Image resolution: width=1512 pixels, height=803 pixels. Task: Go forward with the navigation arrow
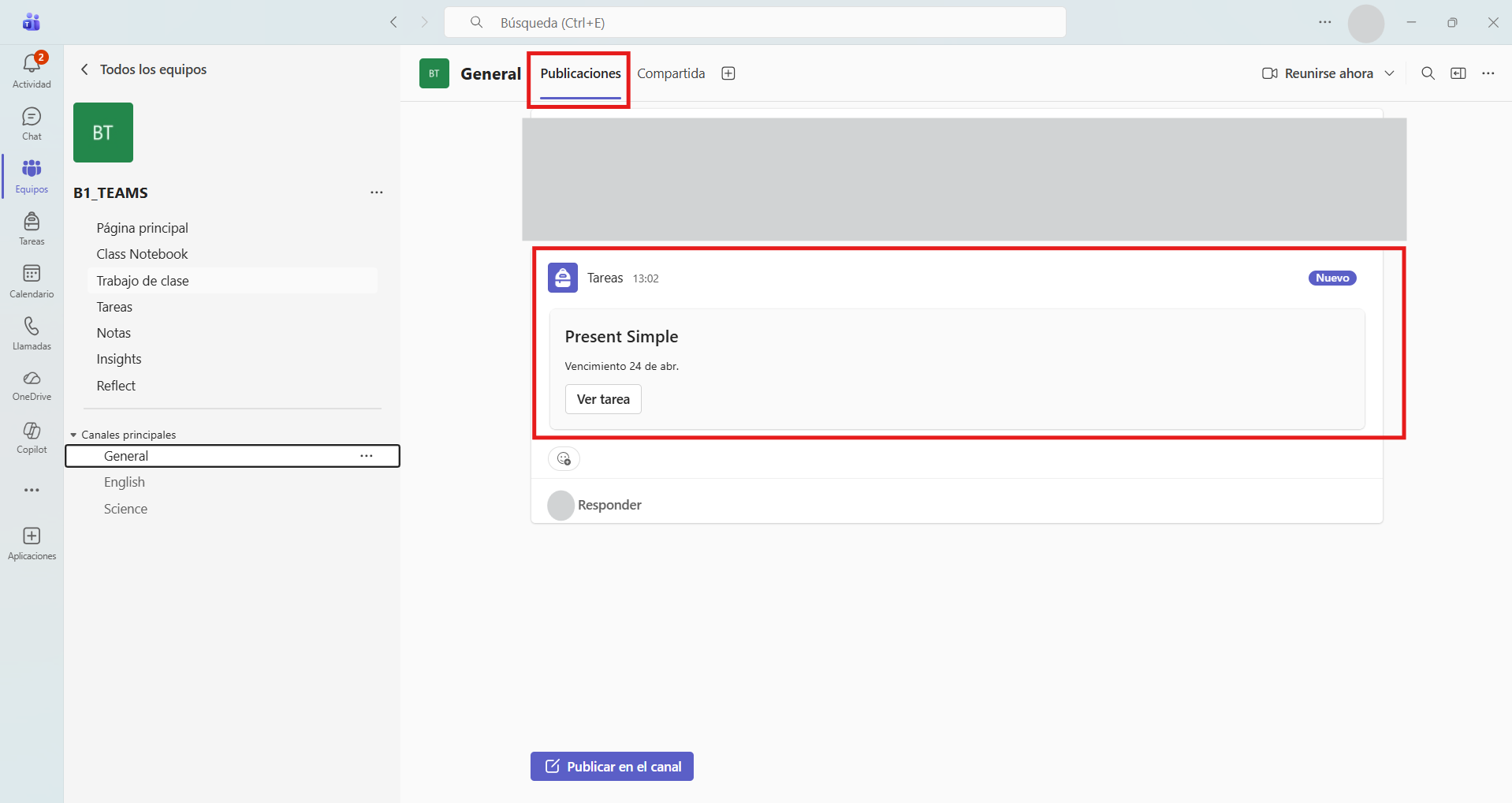pyautogui.click(x=424, y=22)
